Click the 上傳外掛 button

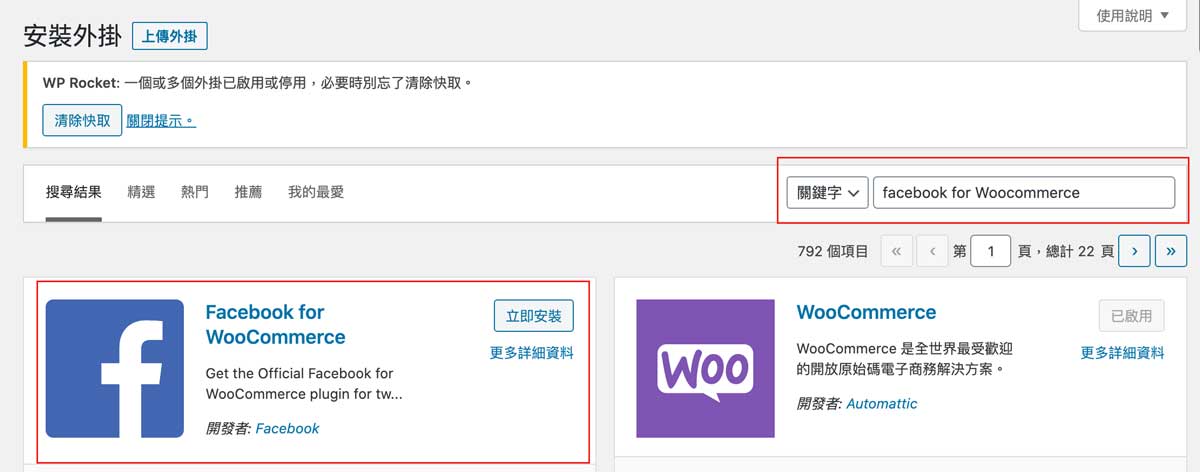pos(170,37)
